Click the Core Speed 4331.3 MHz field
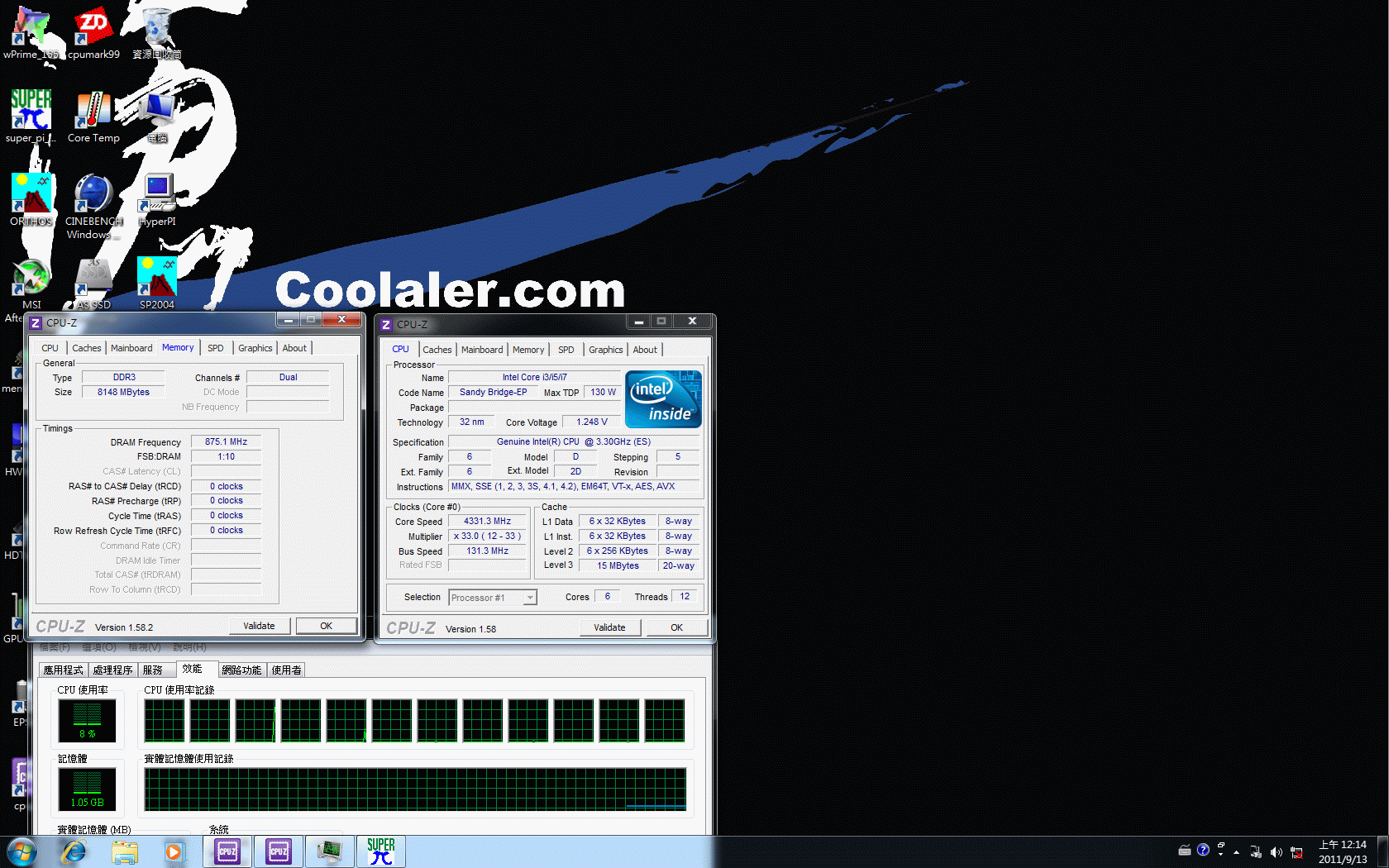Screen dimensions: 1389x868 click(x=487, y=522)
